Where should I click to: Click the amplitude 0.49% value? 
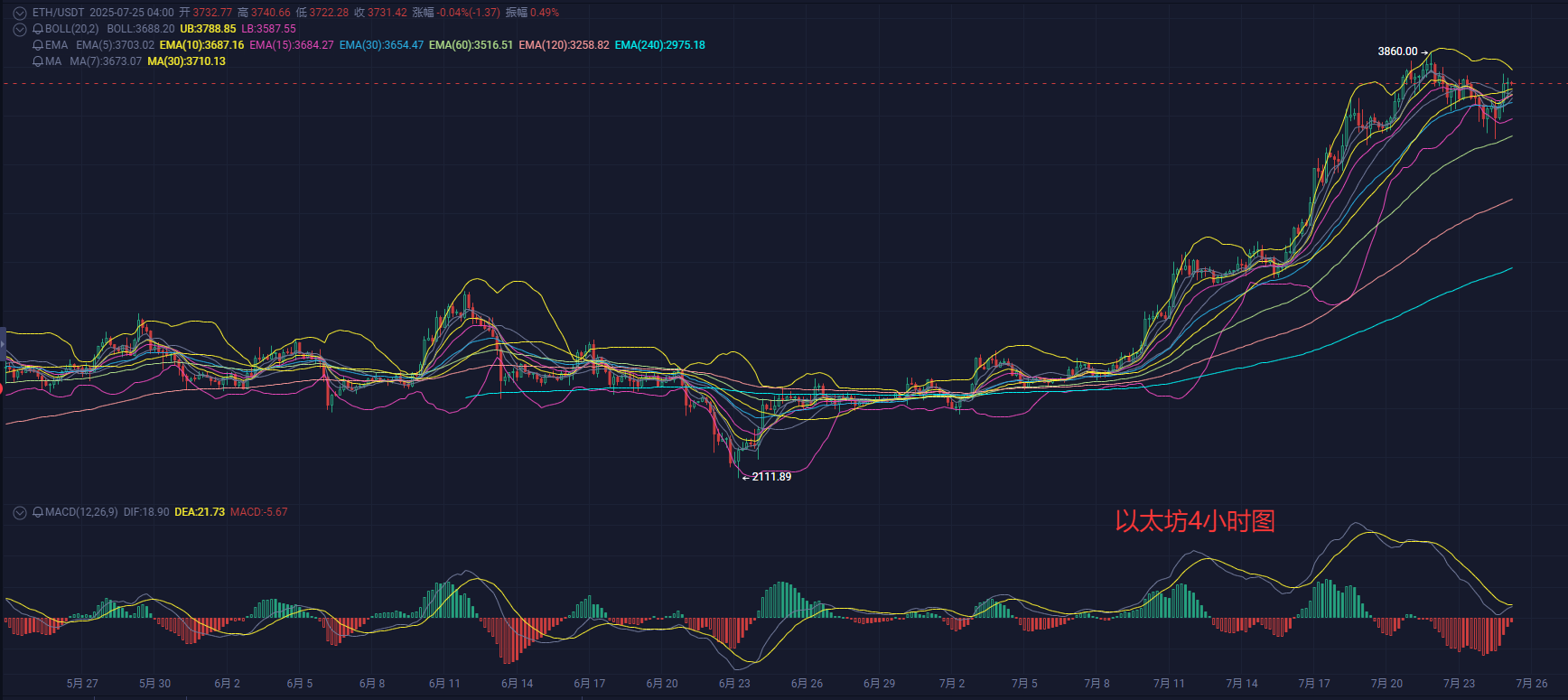545,13
